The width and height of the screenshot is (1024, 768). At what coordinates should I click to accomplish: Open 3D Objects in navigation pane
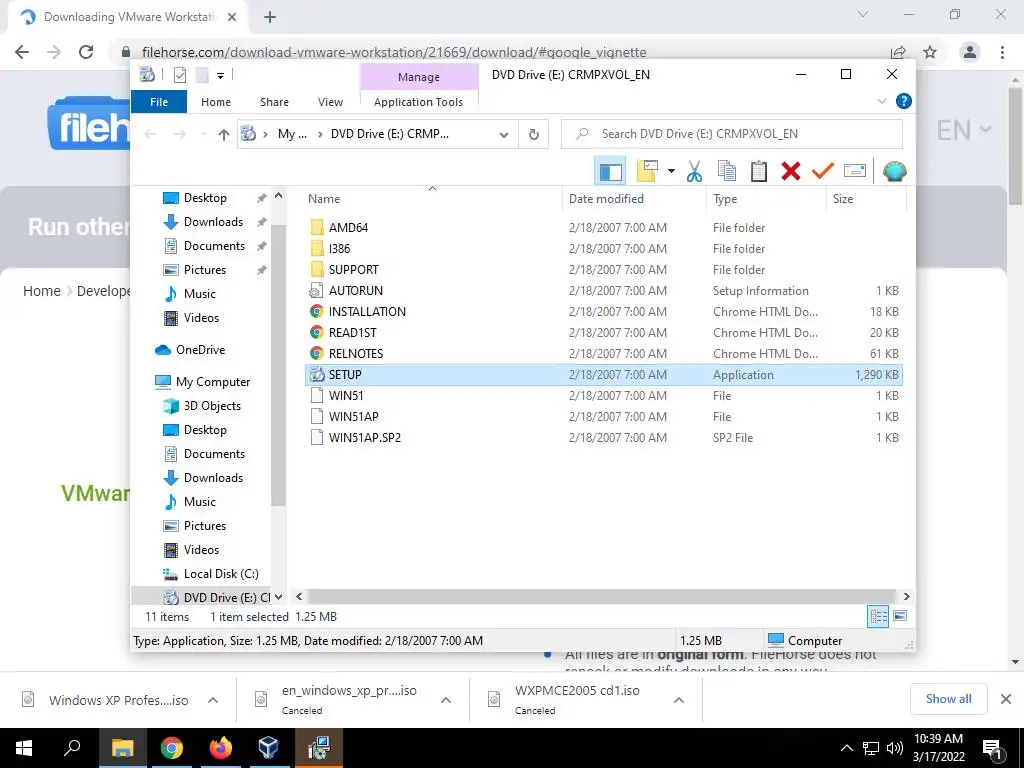(212, 406)
